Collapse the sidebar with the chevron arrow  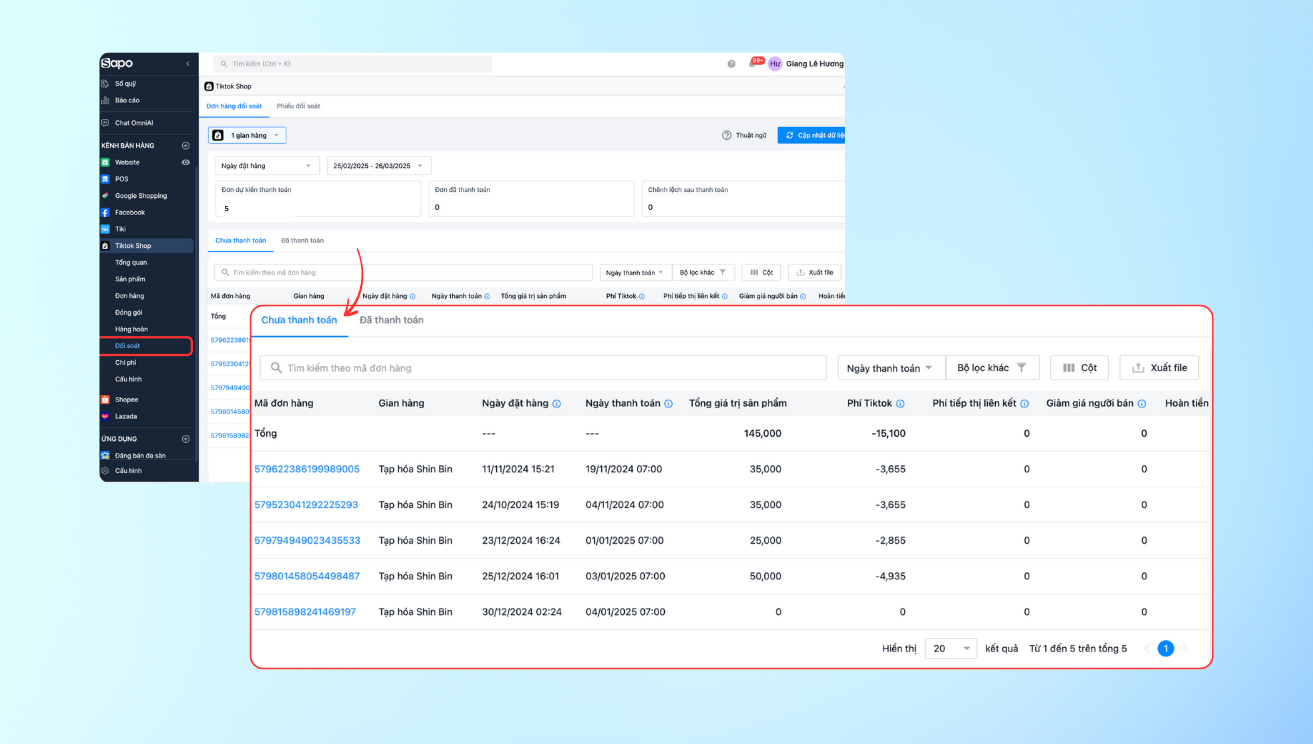[x=188, y=64]
